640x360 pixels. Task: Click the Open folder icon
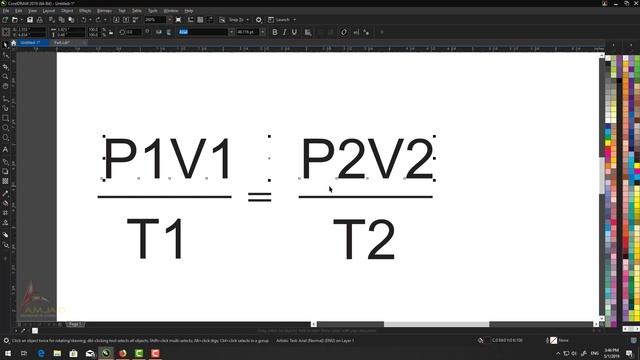(x=14, y=20)
